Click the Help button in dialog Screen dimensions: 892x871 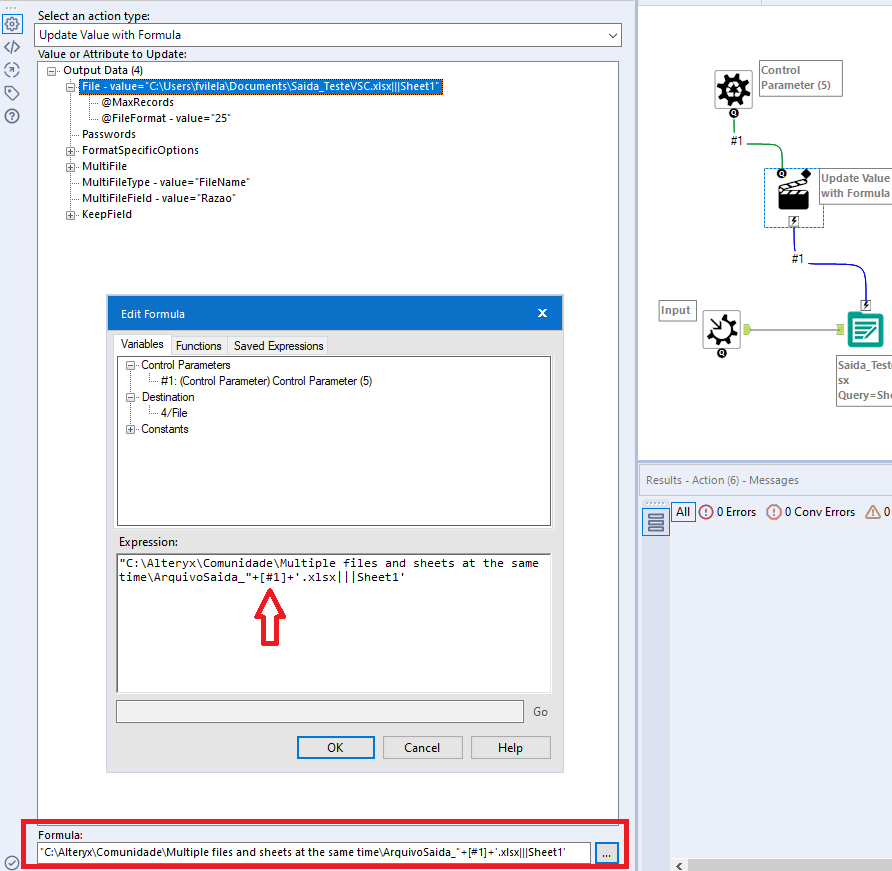coord(510,748)
